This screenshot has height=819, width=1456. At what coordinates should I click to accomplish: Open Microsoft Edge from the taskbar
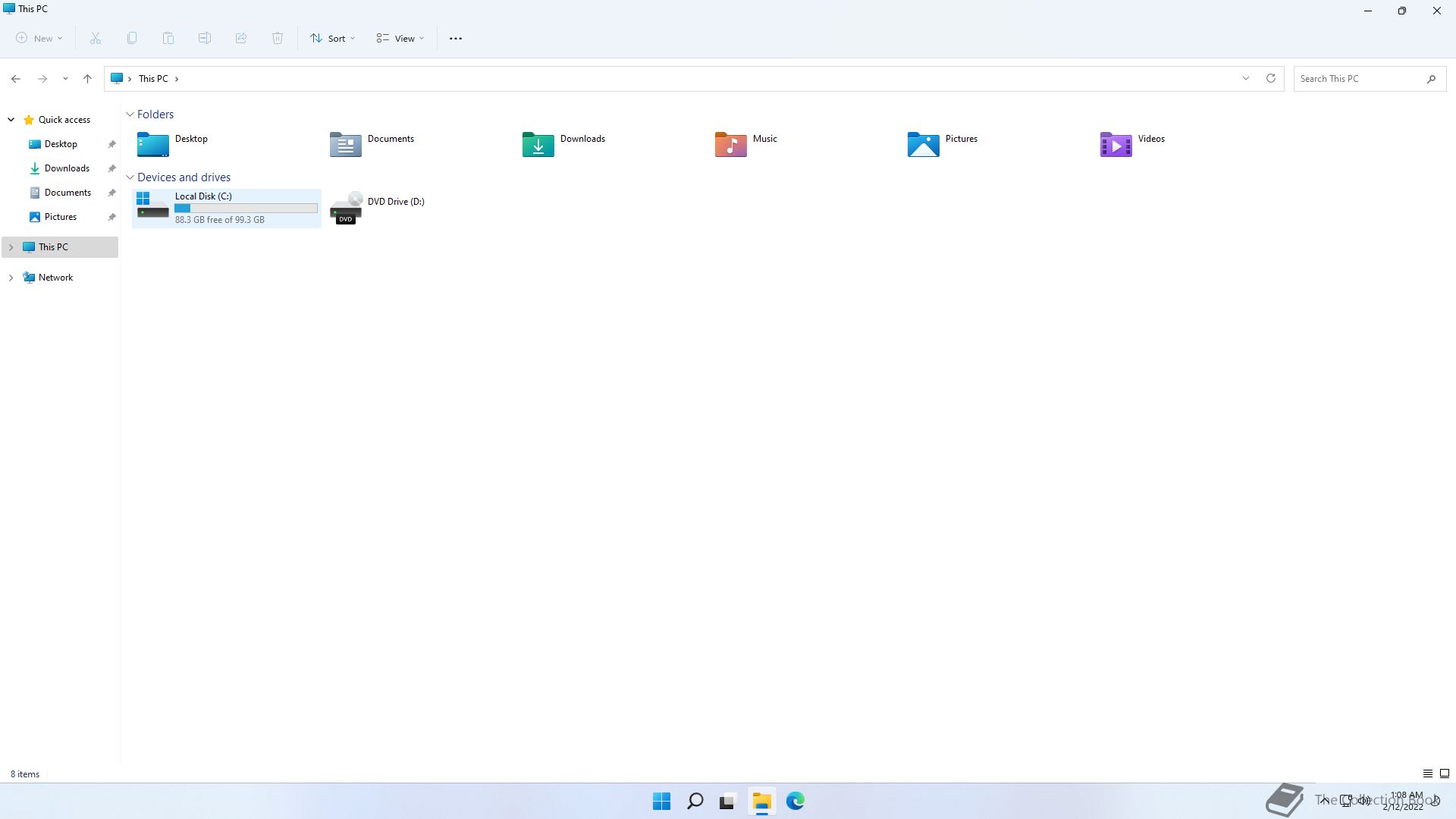pyautogui.click(x=795, y=801)
